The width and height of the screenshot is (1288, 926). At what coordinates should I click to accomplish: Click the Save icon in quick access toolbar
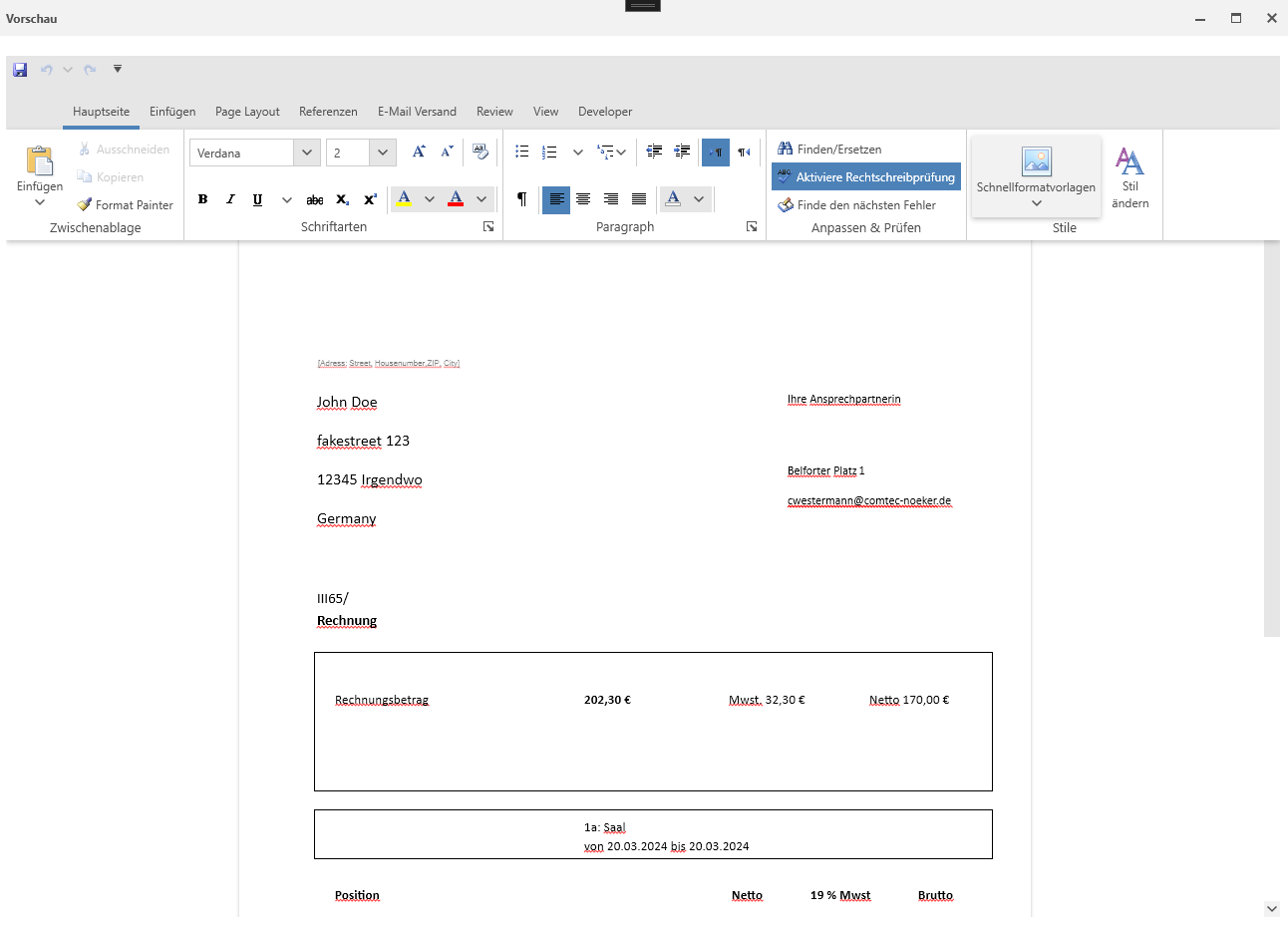tap(20, 70)
